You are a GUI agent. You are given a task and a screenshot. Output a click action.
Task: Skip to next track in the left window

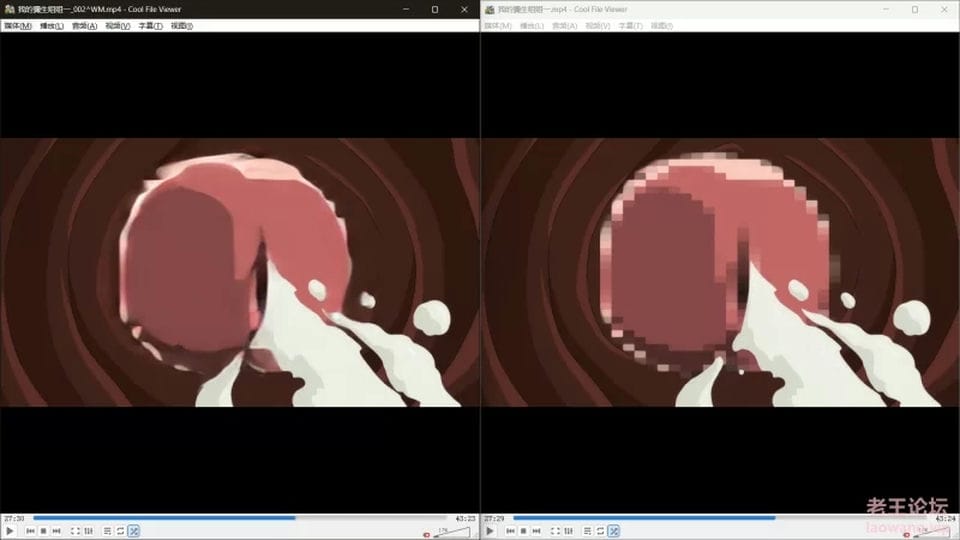pyautogui.click(x=56, y=531)
